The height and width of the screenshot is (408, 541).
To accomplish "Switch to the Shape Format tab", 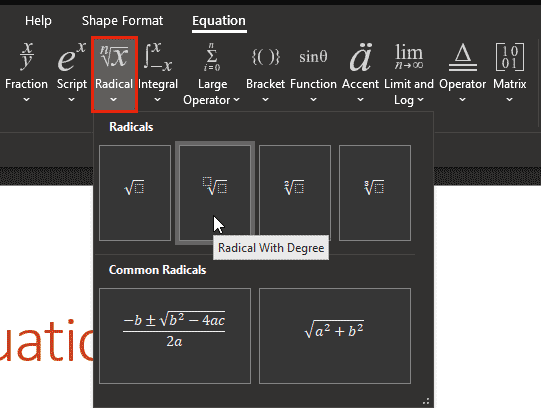I will tap(122, 21).
